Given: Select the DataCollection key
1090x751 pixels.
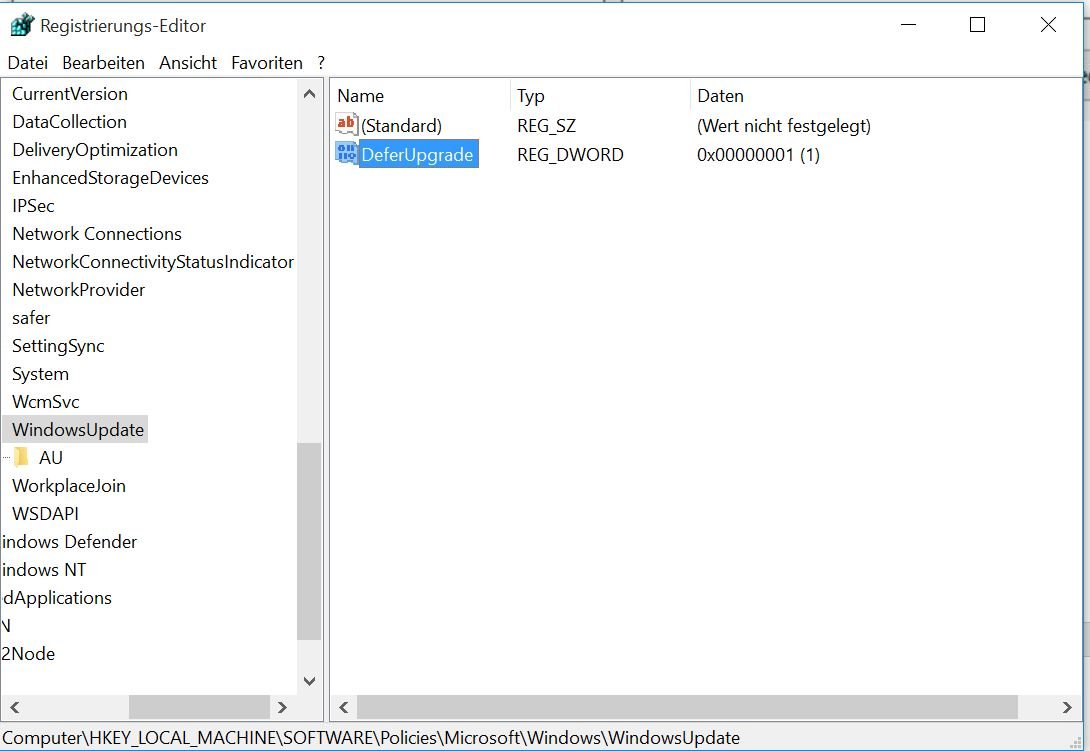Looking at the screenshot, I should [x=70, y=122].
